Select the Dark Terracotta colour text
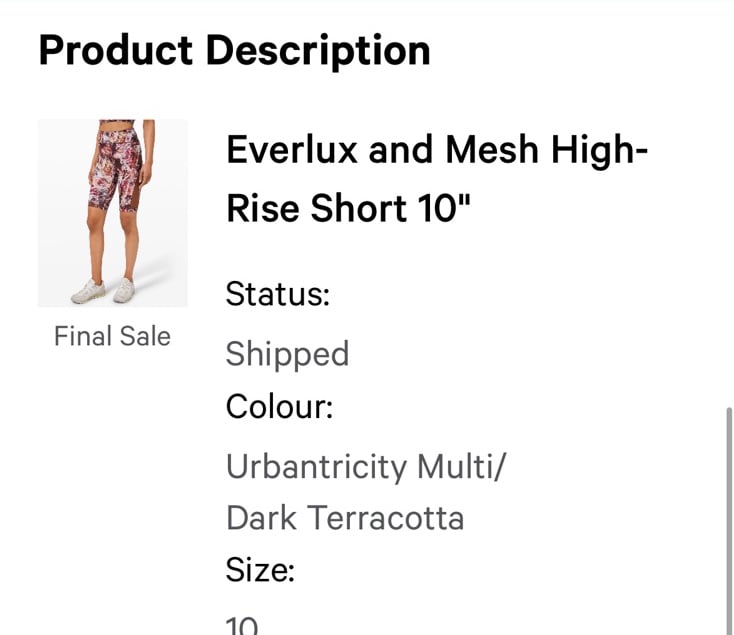Image resolution: width=734 pixels, height=635 pixels. [345, 518]
